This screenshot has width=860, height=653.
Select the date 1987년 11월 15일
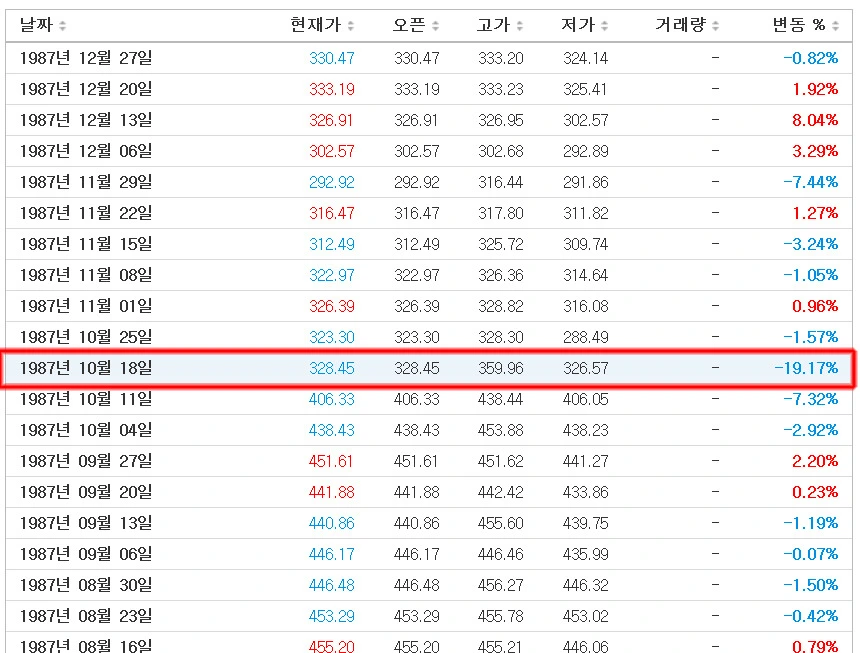pyautogui.click(x=86, y=243)
